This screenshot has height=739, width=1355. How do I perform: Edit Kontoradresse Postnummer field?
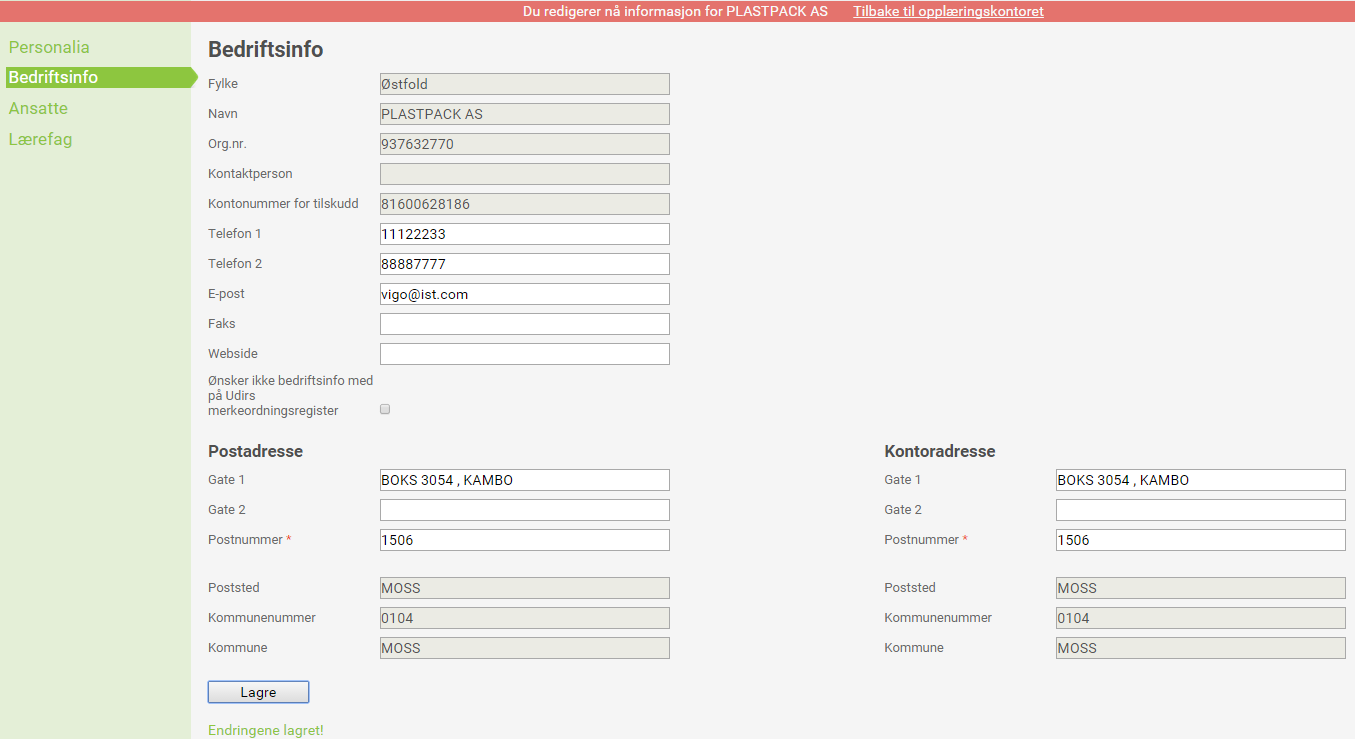point(1201,540)
